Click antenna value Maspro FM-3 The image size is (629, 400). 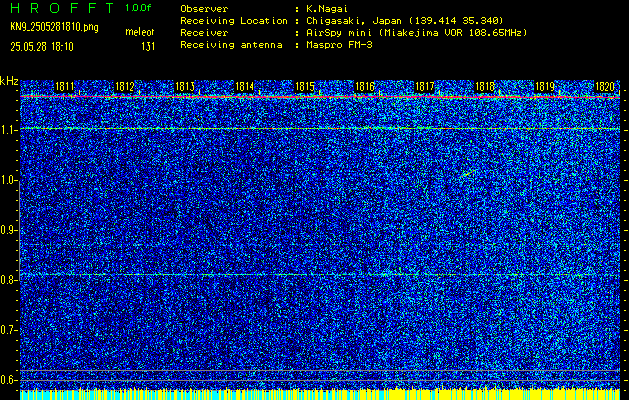339,45
